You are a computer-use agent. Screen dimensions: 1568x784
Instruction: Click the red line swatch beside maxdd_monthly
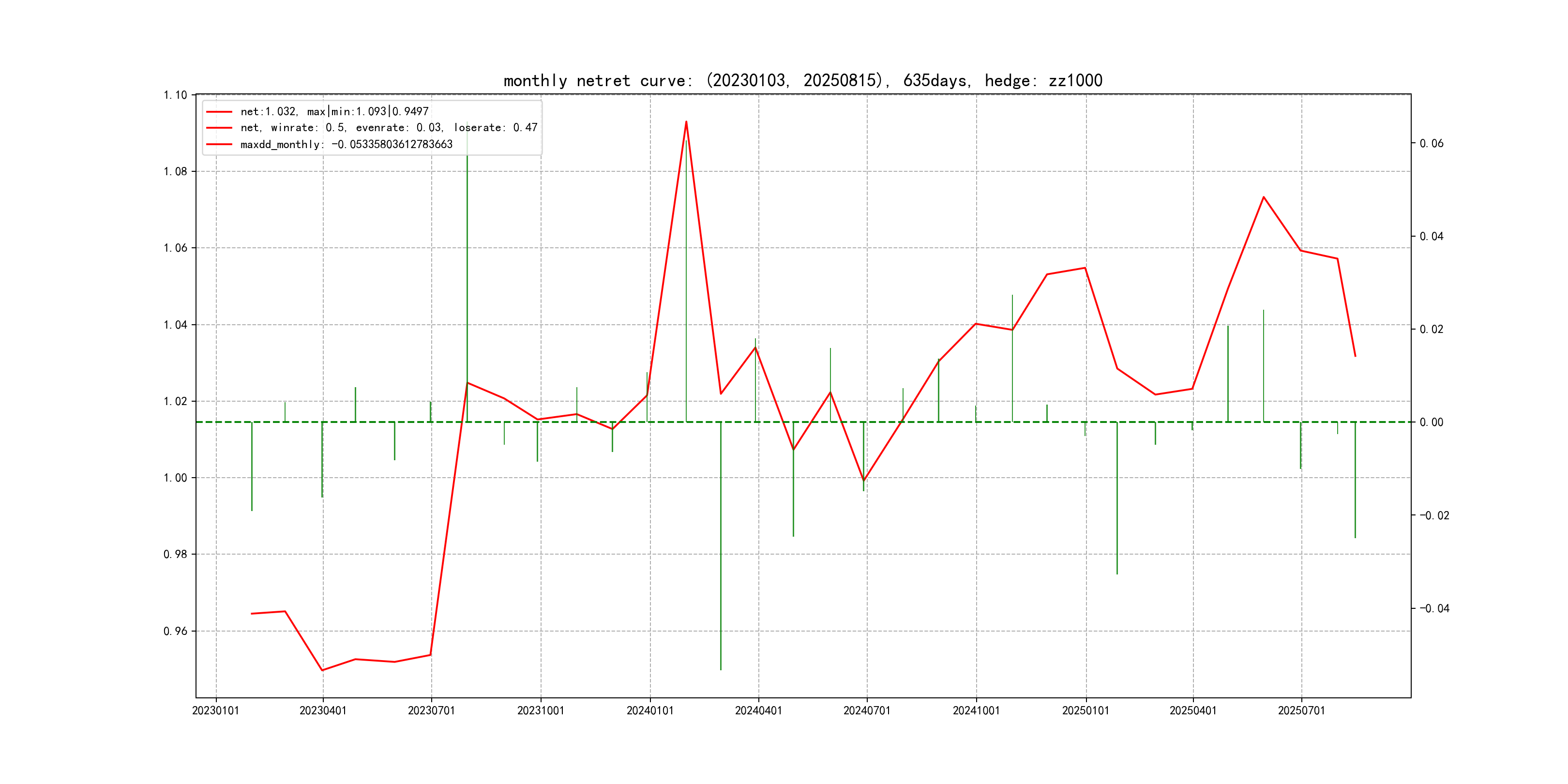219,144
